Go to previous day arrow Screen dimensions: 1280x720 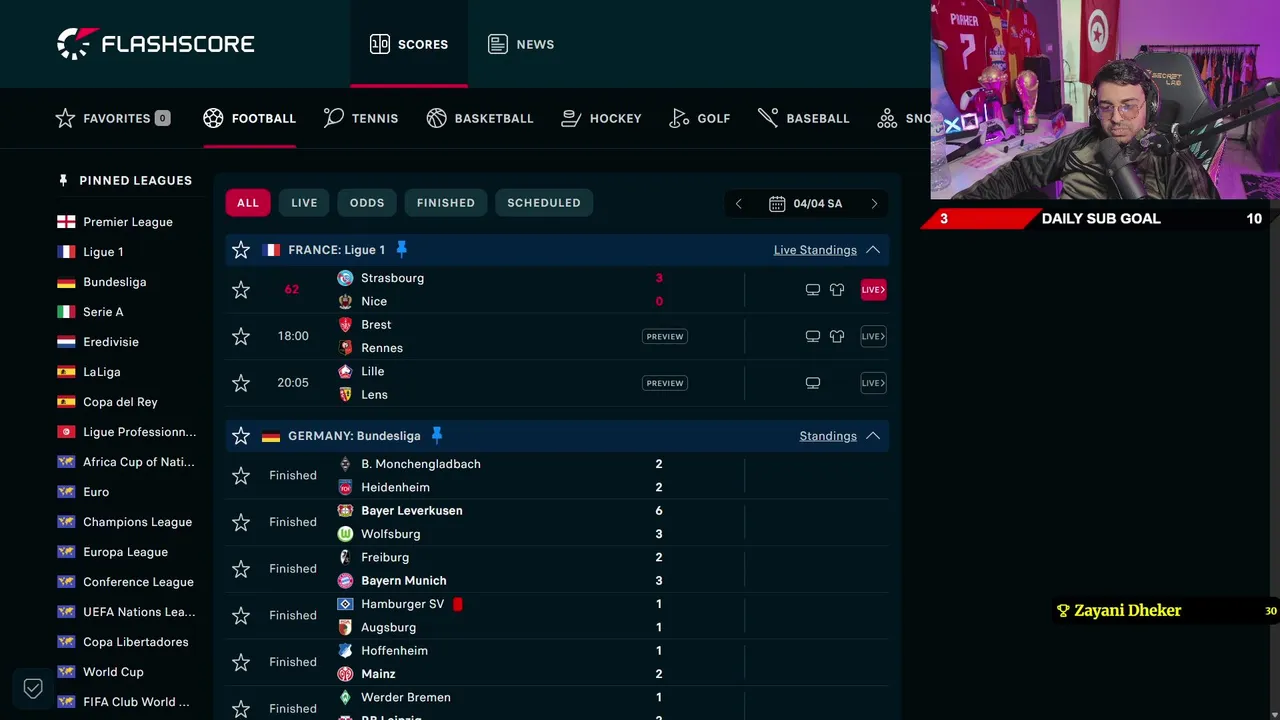(738, 204)
